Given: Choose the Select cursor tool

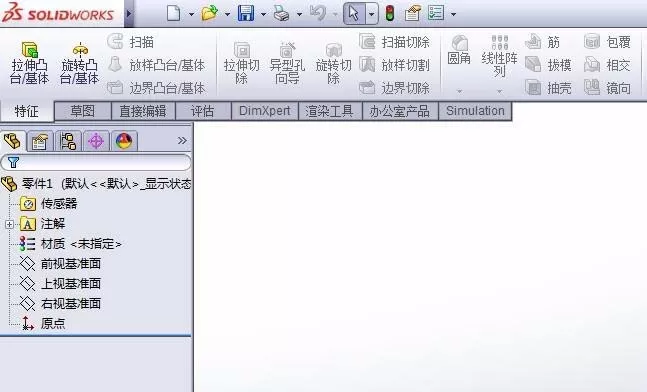Looking at the screenshot, I should (x=354, y=14).
